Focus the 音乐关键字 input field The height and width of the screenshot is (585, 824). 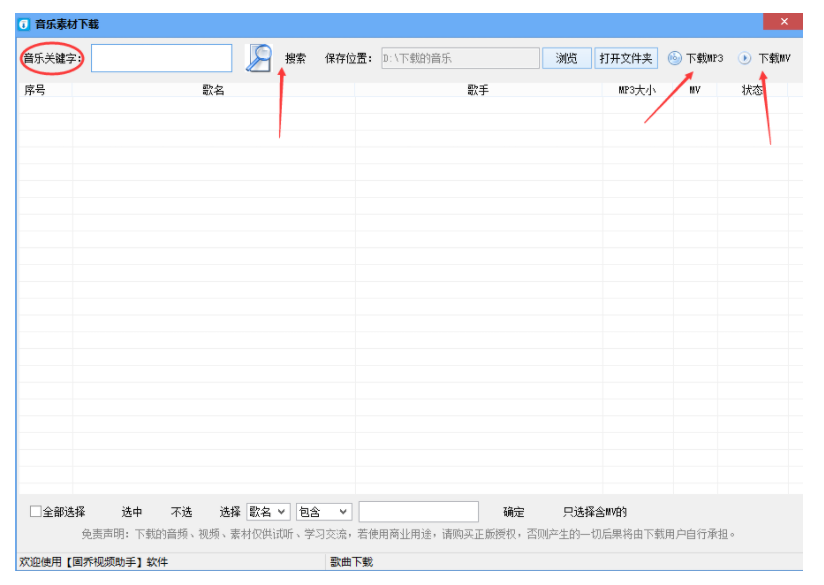[161, 58]
